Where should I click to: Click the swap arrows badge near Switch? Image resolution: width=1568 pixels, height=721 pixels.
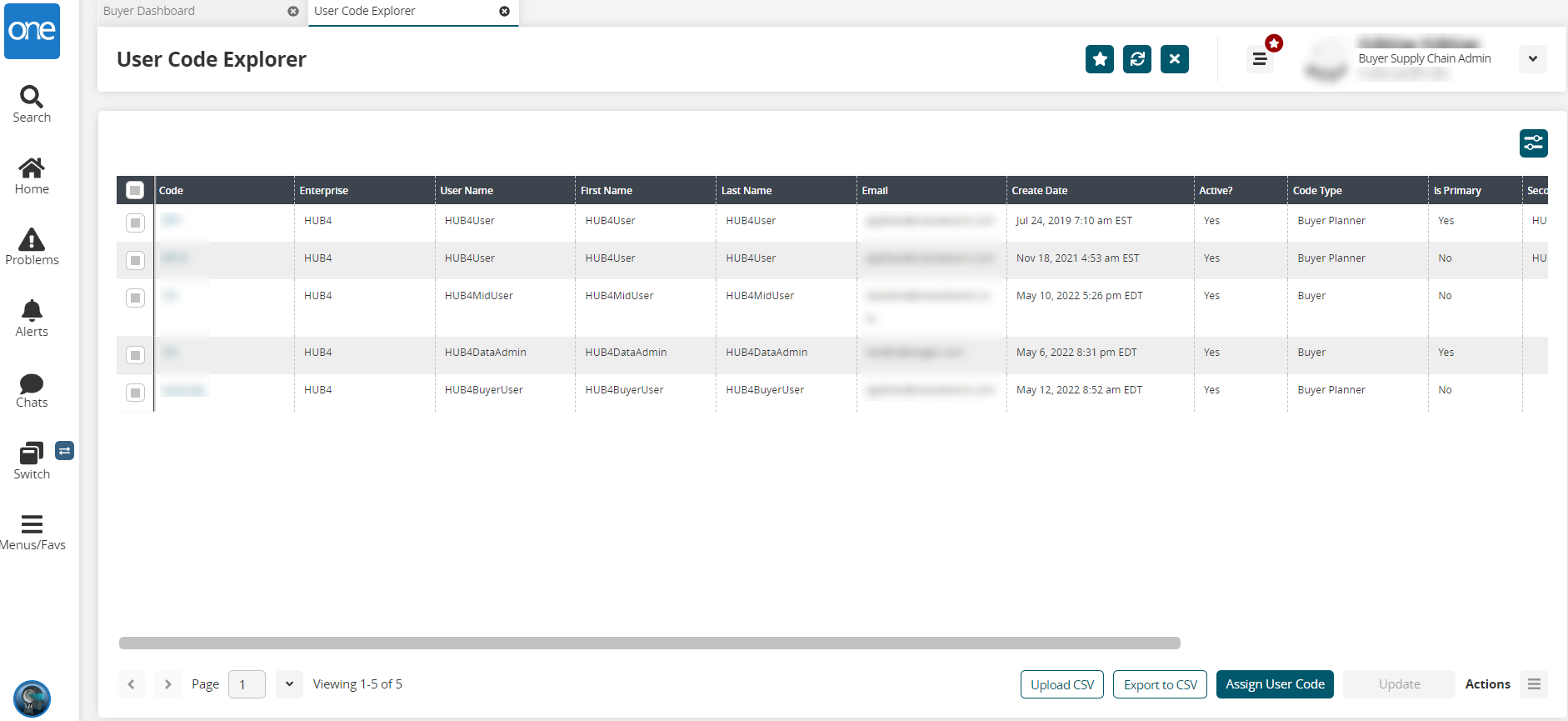[64, 451]
